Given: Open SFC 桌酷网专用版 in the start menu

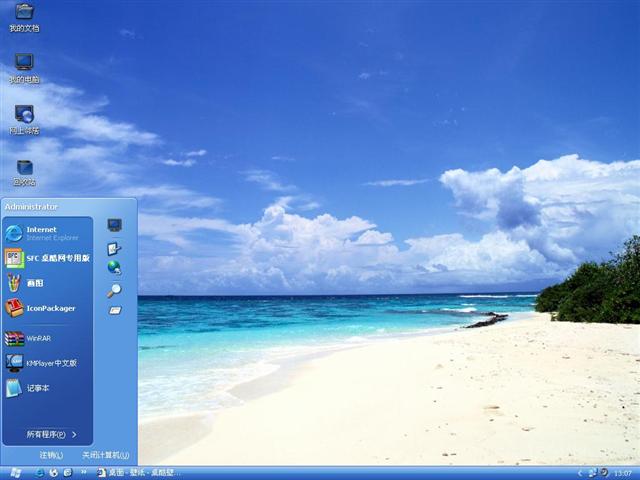Looking at the screenshot, I should coord(48,258).
